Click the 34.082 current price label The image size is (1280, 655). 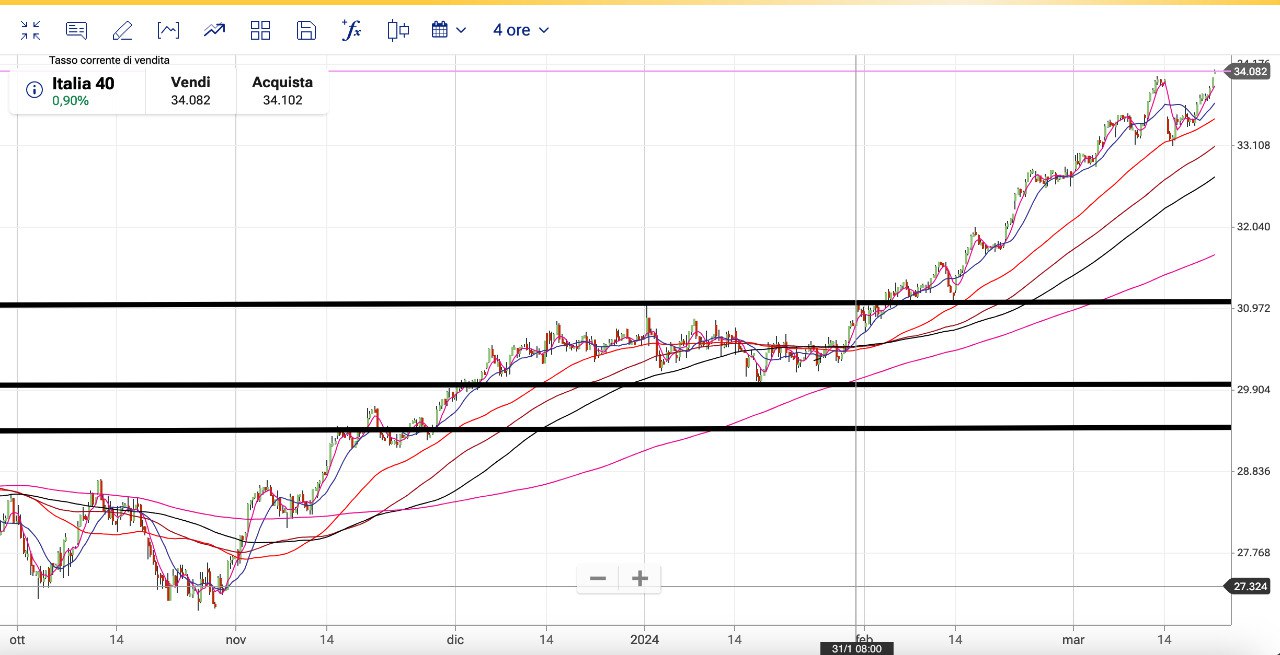pyautogui.click(x=1251, y=72)
